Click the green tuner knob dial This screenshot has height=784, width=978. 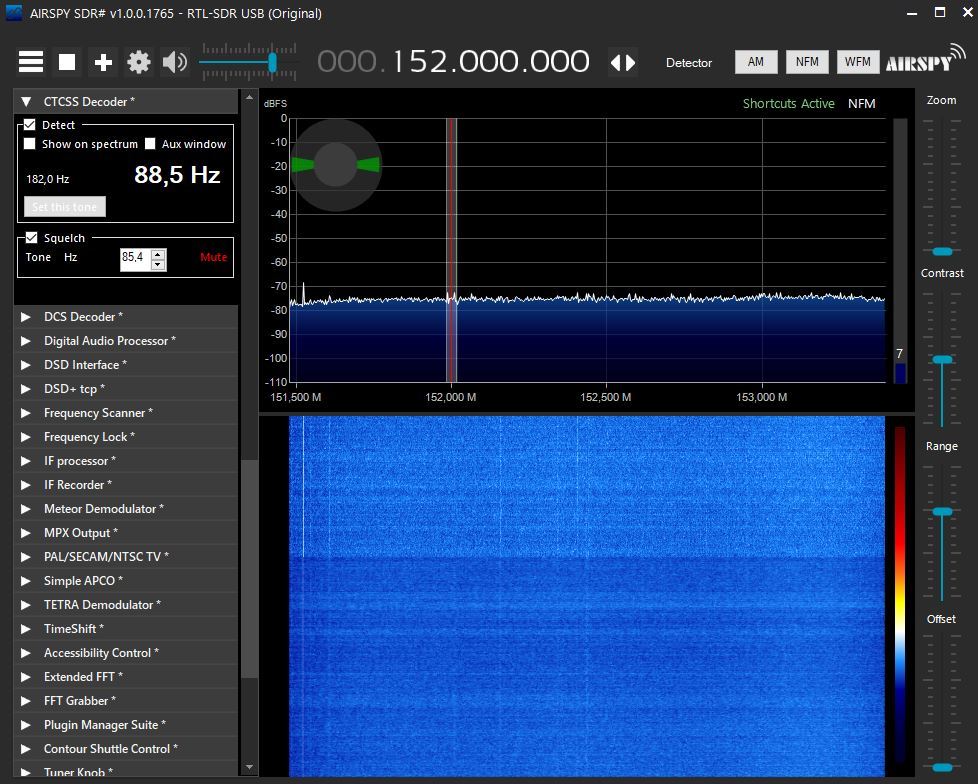(x=335, y=165)
